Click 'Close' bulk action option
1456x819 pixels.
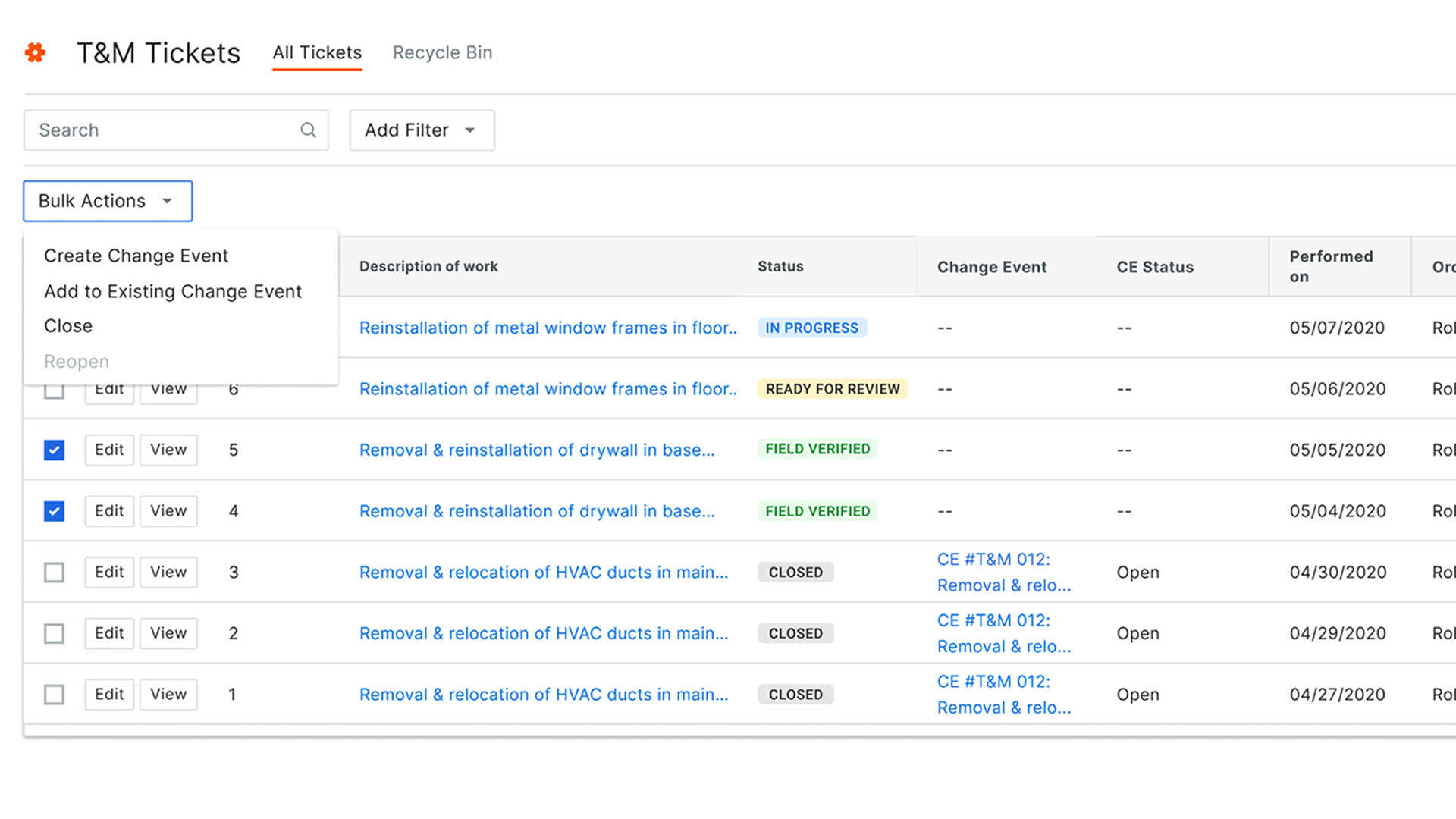68,325
